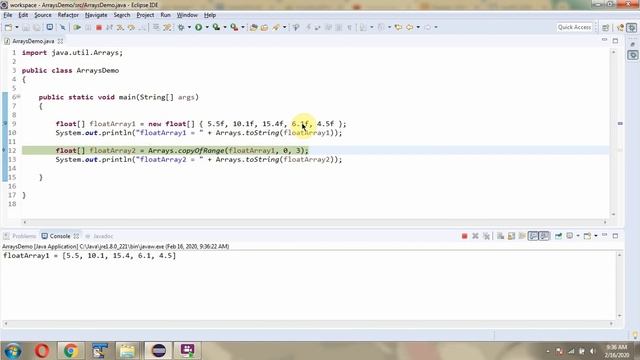Switch to the Java perspective icon
640x360 pixels.
pyautogui.click(x=620, y=27)
